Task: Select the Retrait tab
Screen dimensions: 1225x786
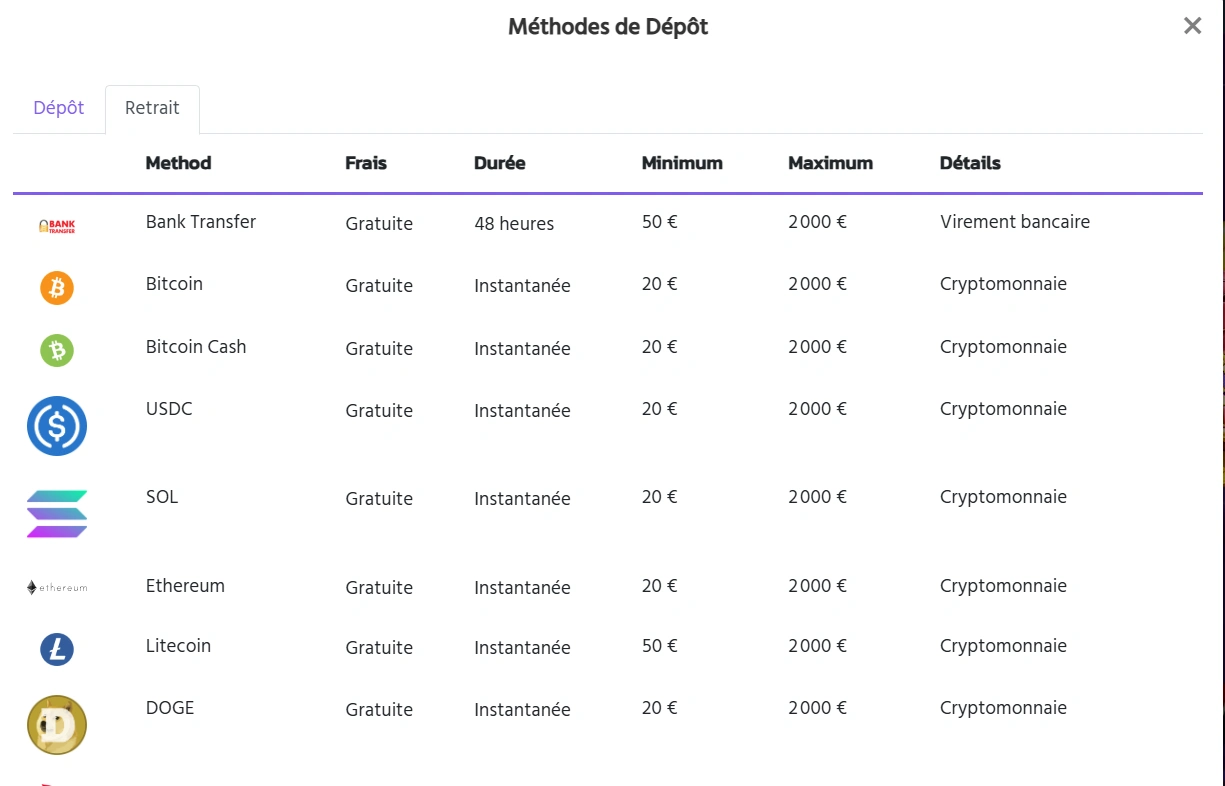Action: coord(152,108)
